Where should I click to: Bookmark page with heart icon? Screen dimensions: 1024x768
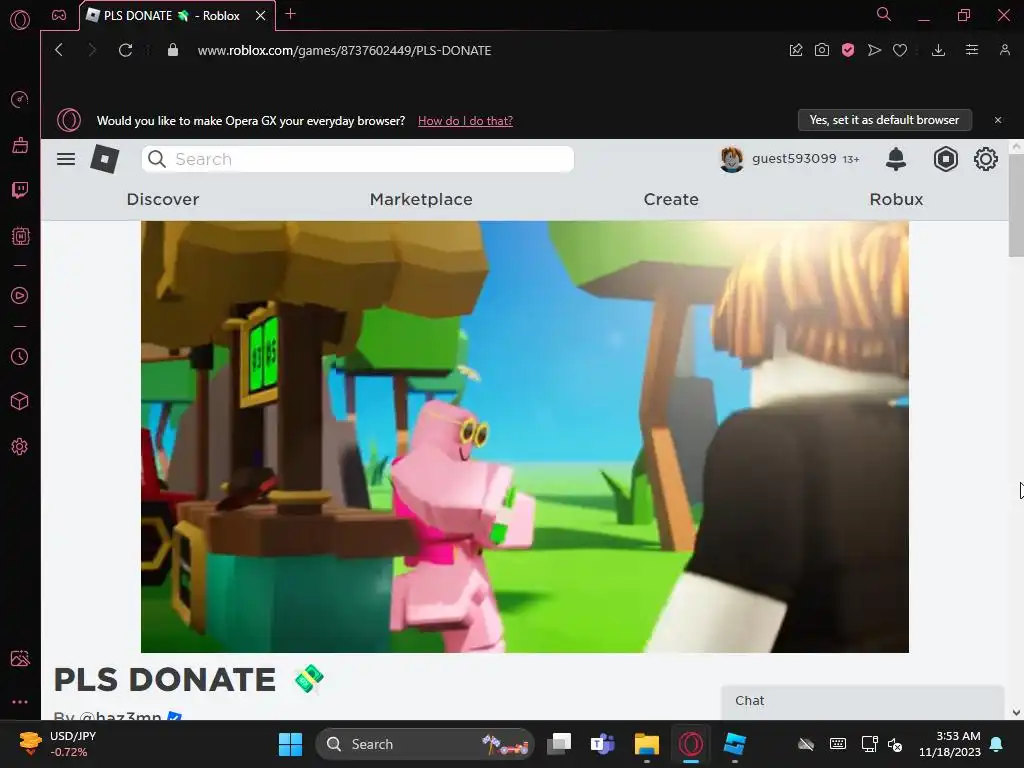tap(900, 50)
